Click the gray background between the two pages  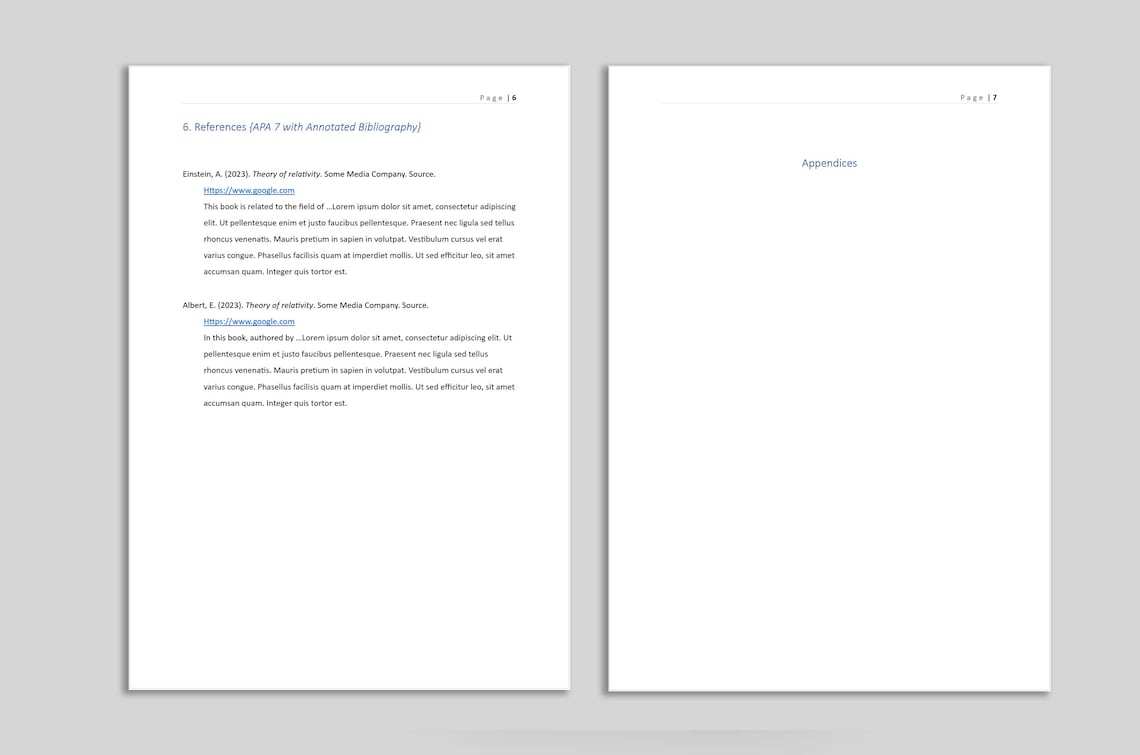pos(588,400)
